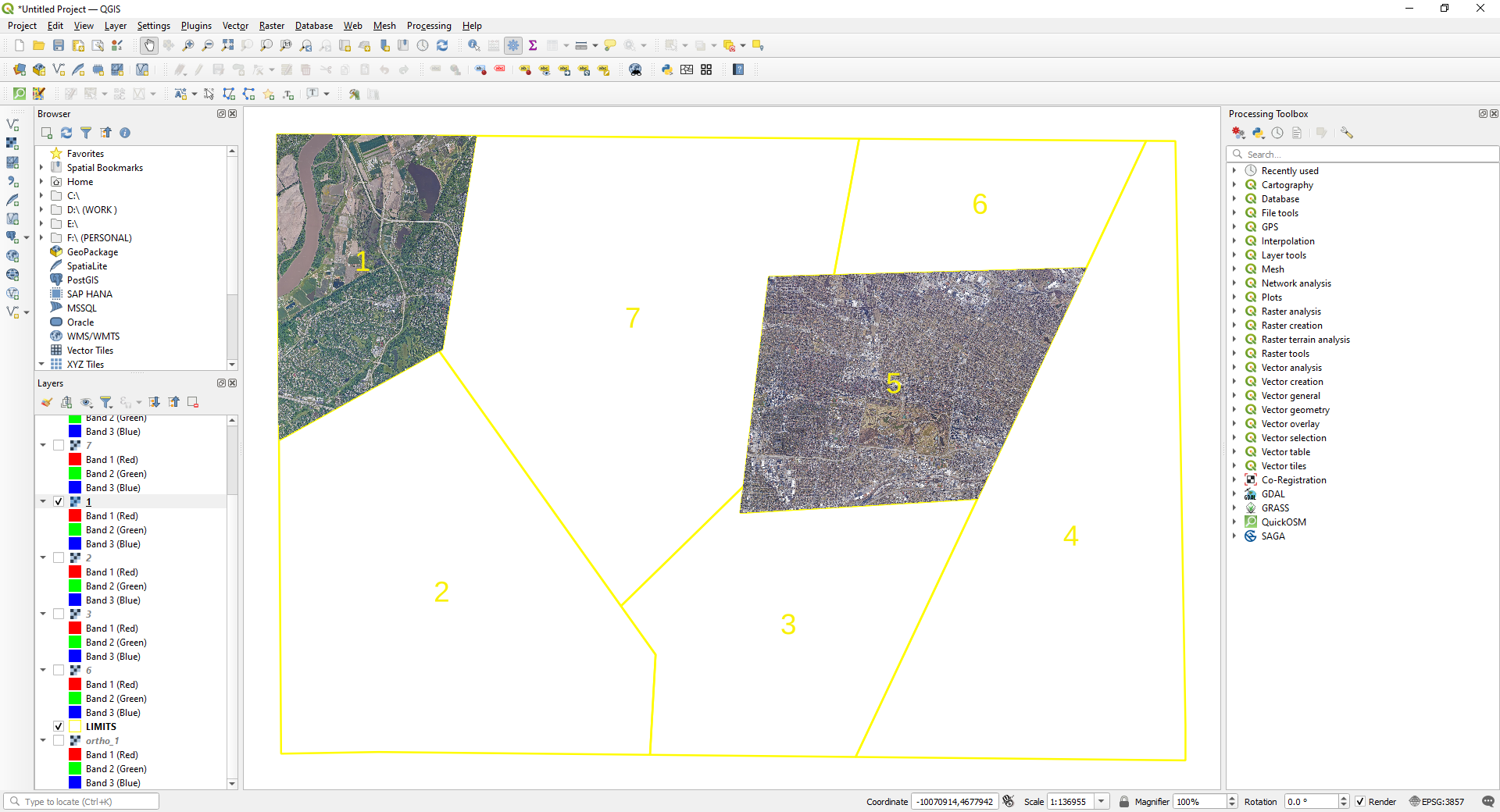Open the Python console icon

tap(666, 69)
